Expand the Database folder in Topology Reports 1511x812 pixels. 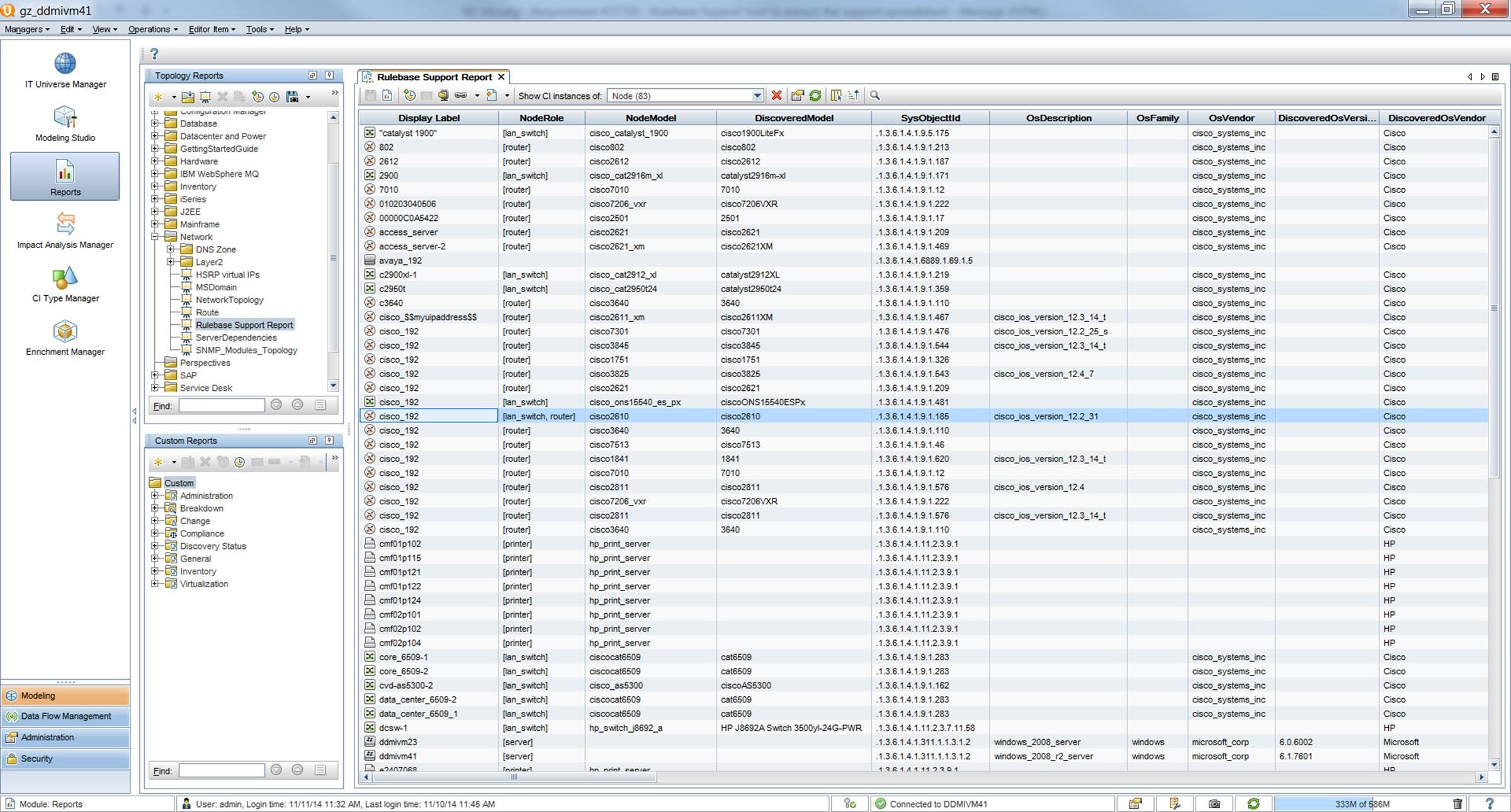(x=155, y=123)
